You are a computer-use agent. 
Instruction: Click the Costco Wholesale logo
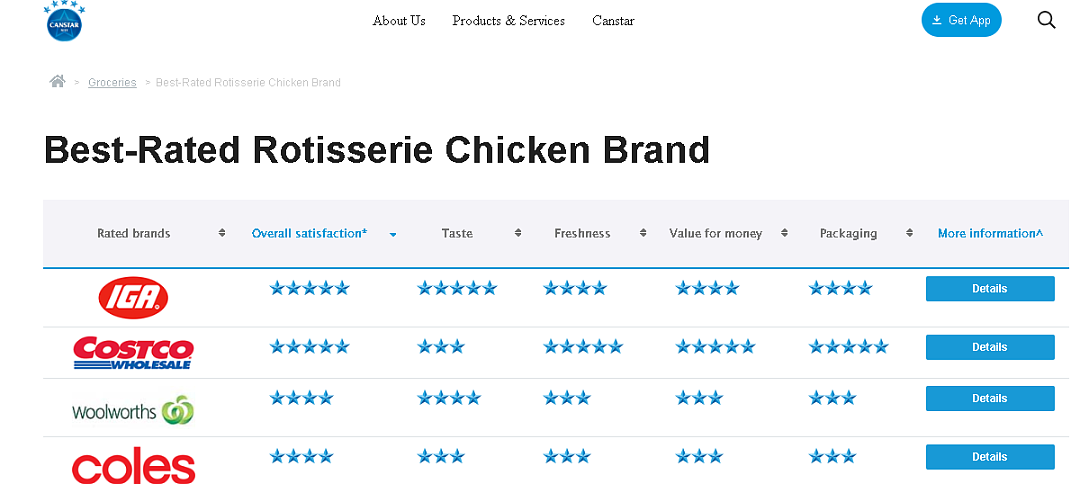tap(134, 353)
